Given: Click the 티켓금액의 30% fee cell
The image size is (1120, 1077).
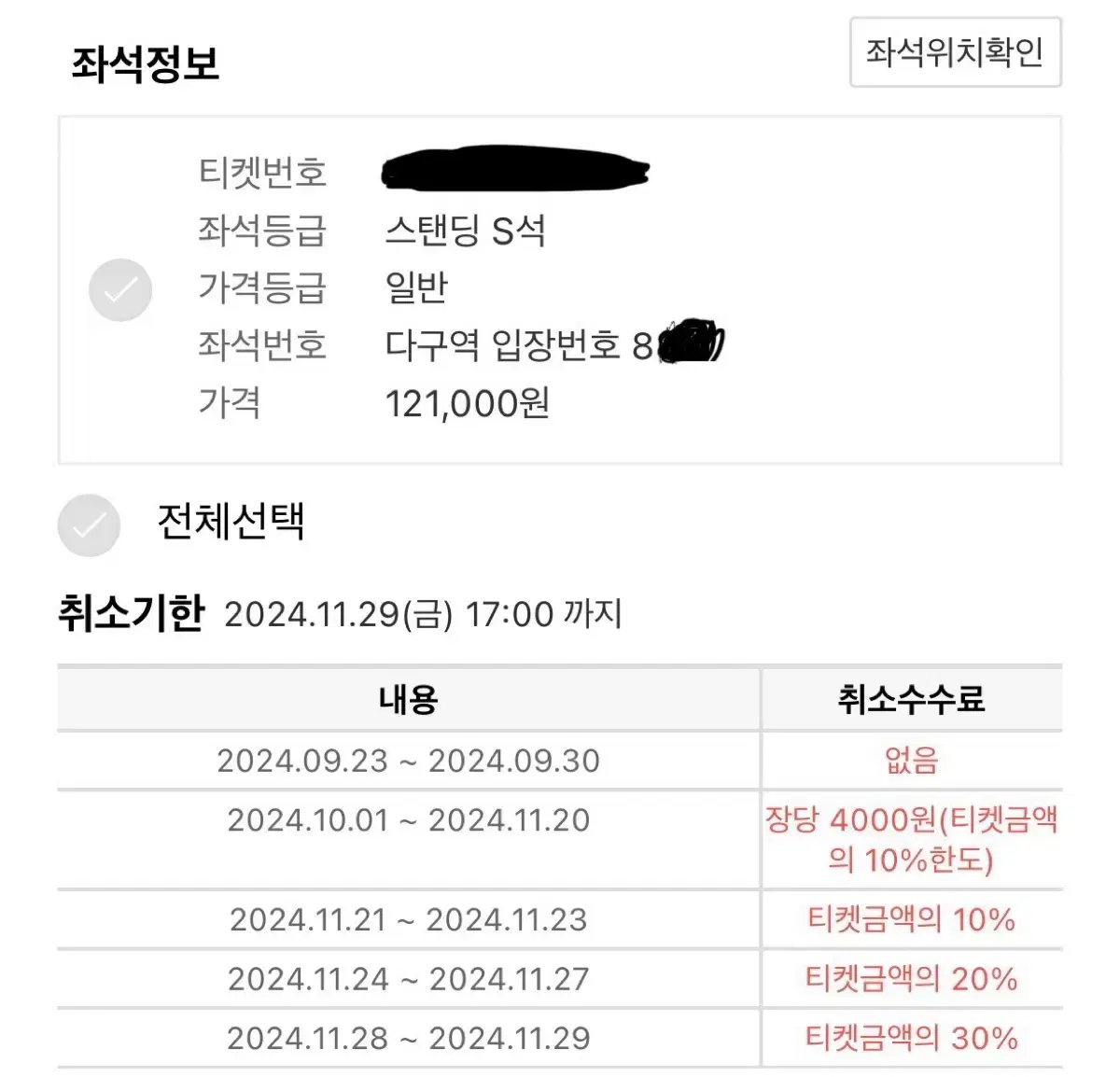Looking at the screenshot, I should click(x=912, y=1038).
